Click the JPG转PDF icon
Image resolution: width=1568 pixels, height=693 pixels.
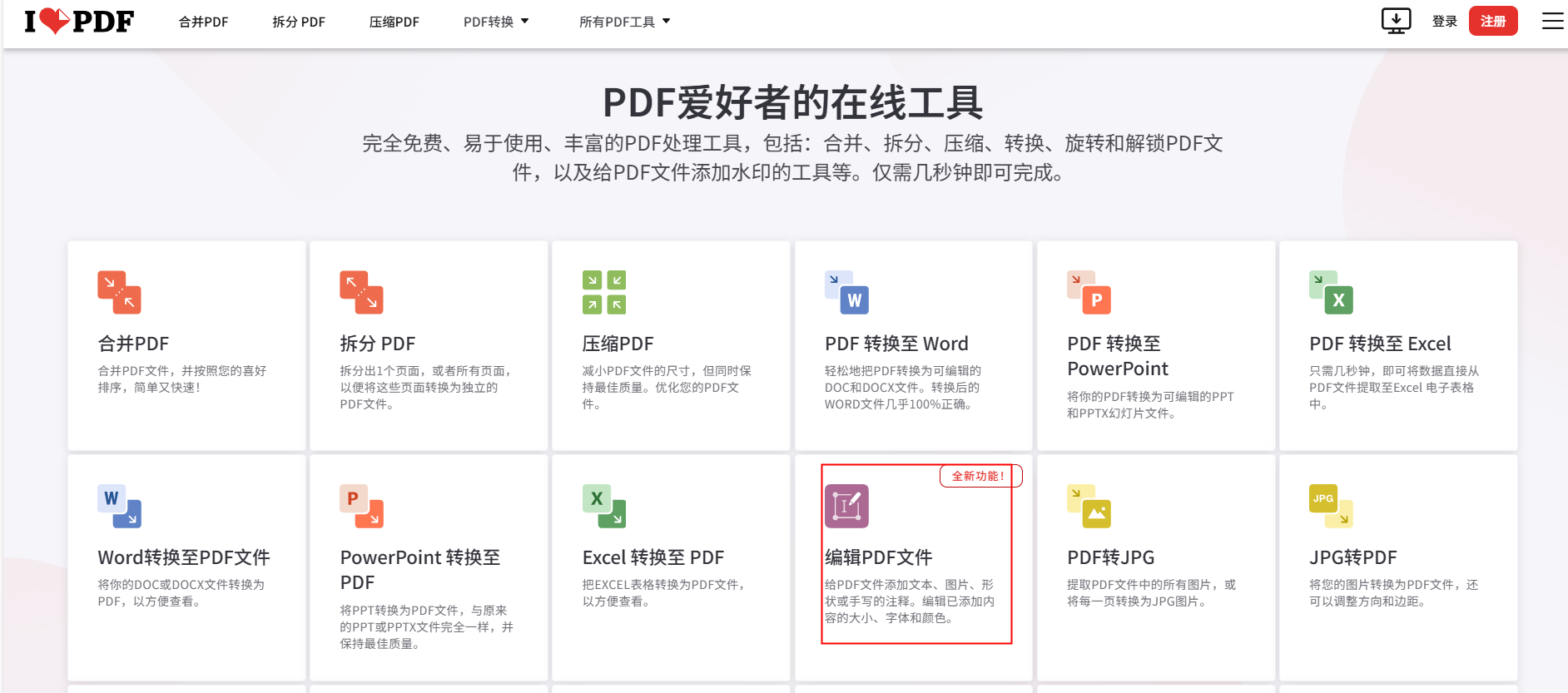[1331, 506]
